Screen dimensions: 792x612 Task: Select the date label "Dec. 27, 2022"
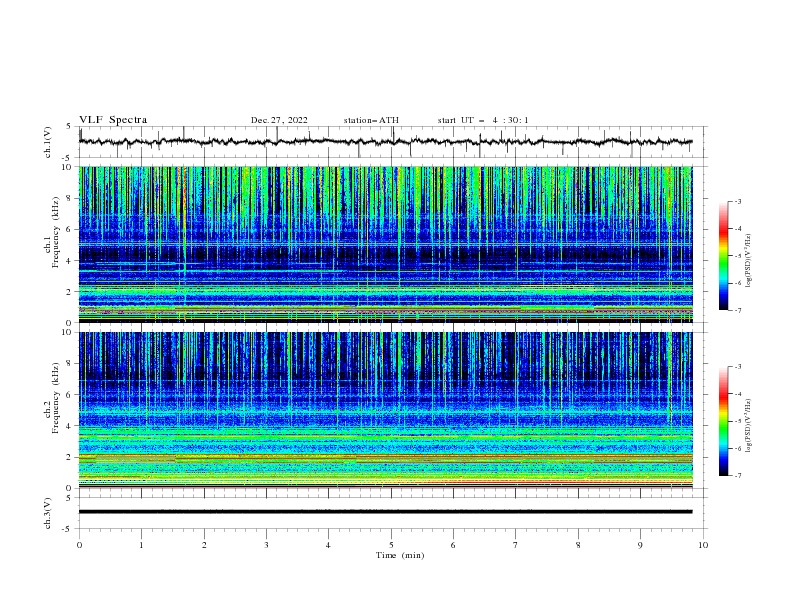pyautogui.click(x=279, y=120)
